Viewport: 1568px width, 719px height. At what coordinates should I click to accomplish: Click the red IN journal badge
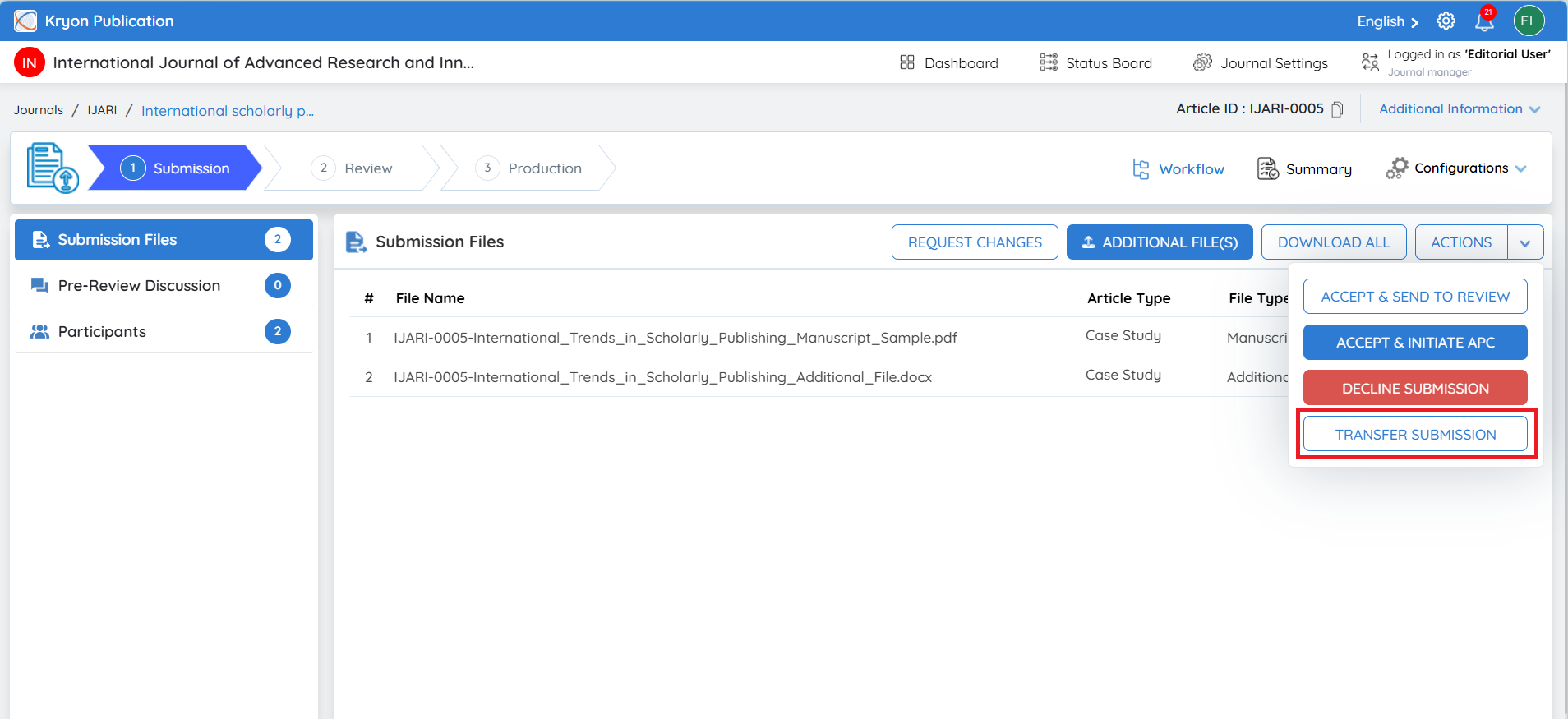tap(30, 62)
